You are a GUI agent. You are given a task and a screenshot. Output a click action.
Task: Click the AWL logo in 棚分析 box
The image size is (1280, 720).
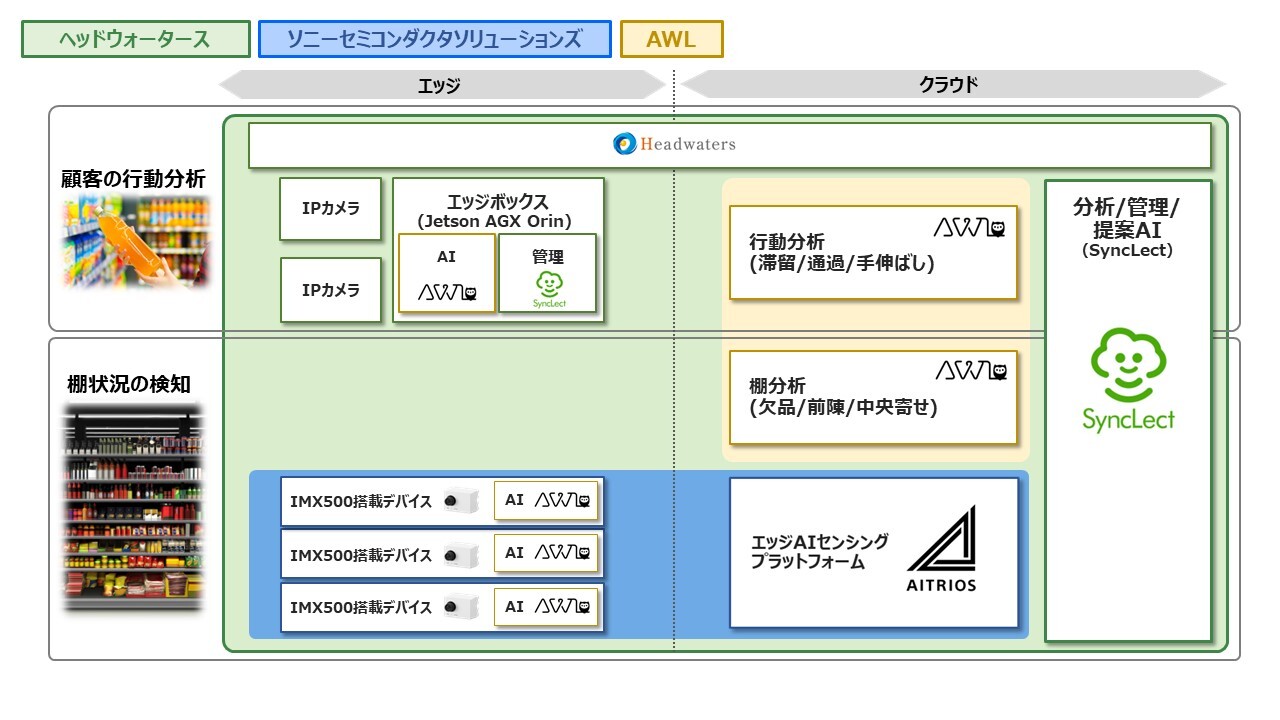[x=970, y=371]
